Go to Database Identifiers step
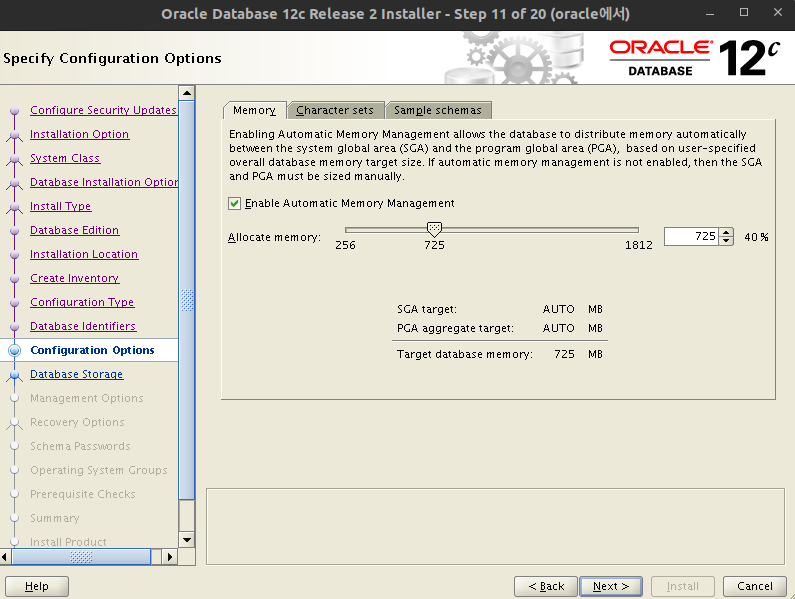The width and height of the screenshot is (795, 599). (x=83, y=326)
